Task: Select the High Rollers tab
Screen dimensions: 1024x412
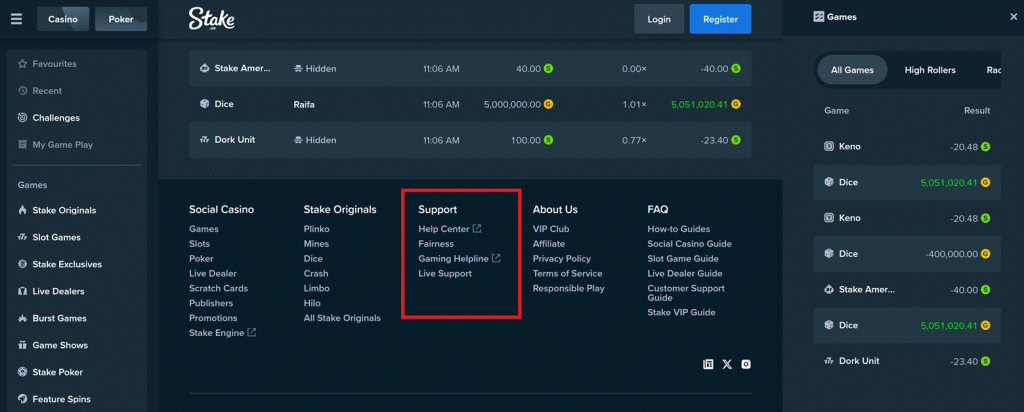Action: click(930, 70)
